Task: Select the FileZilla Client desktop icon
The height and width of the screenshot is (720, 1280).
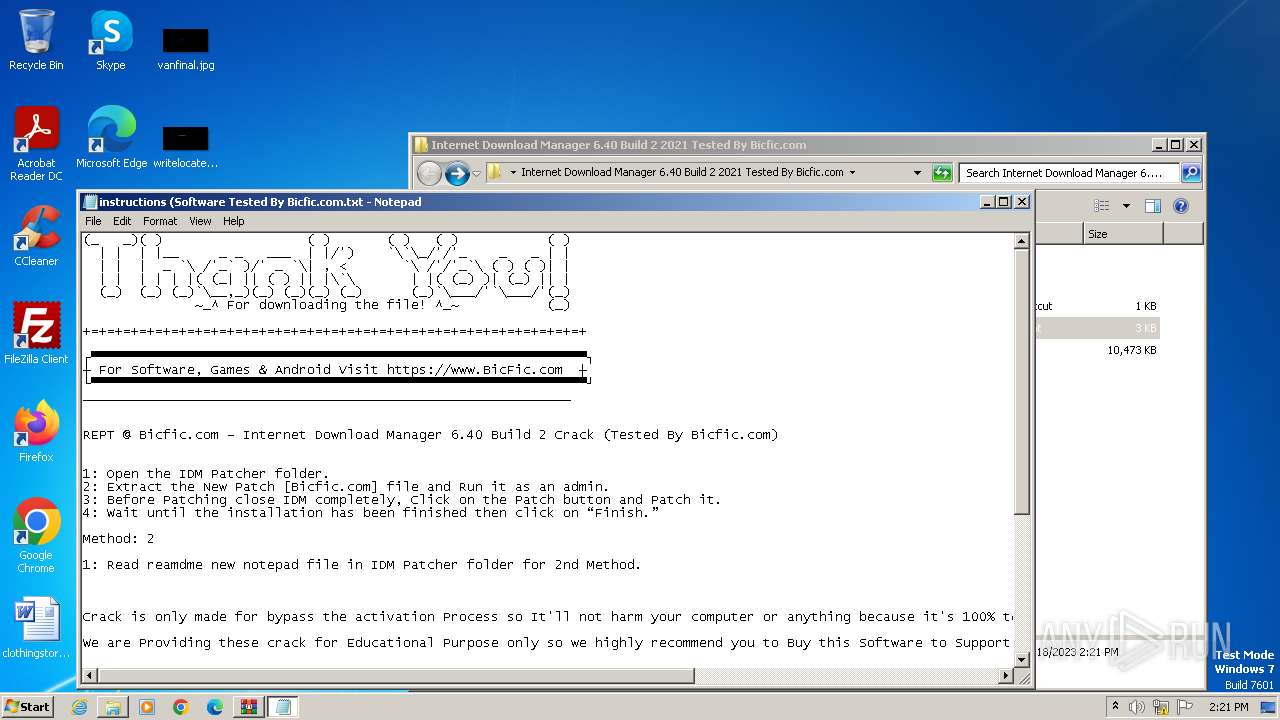Action: (x=36, y=334)
